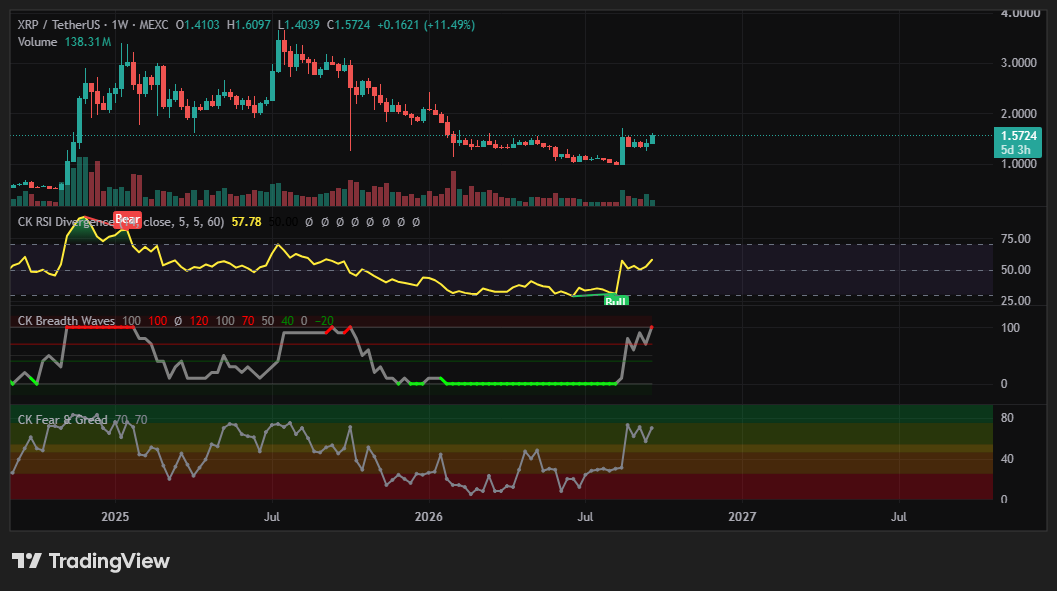Click the 3.0000 price axis label

(1019, 63)
